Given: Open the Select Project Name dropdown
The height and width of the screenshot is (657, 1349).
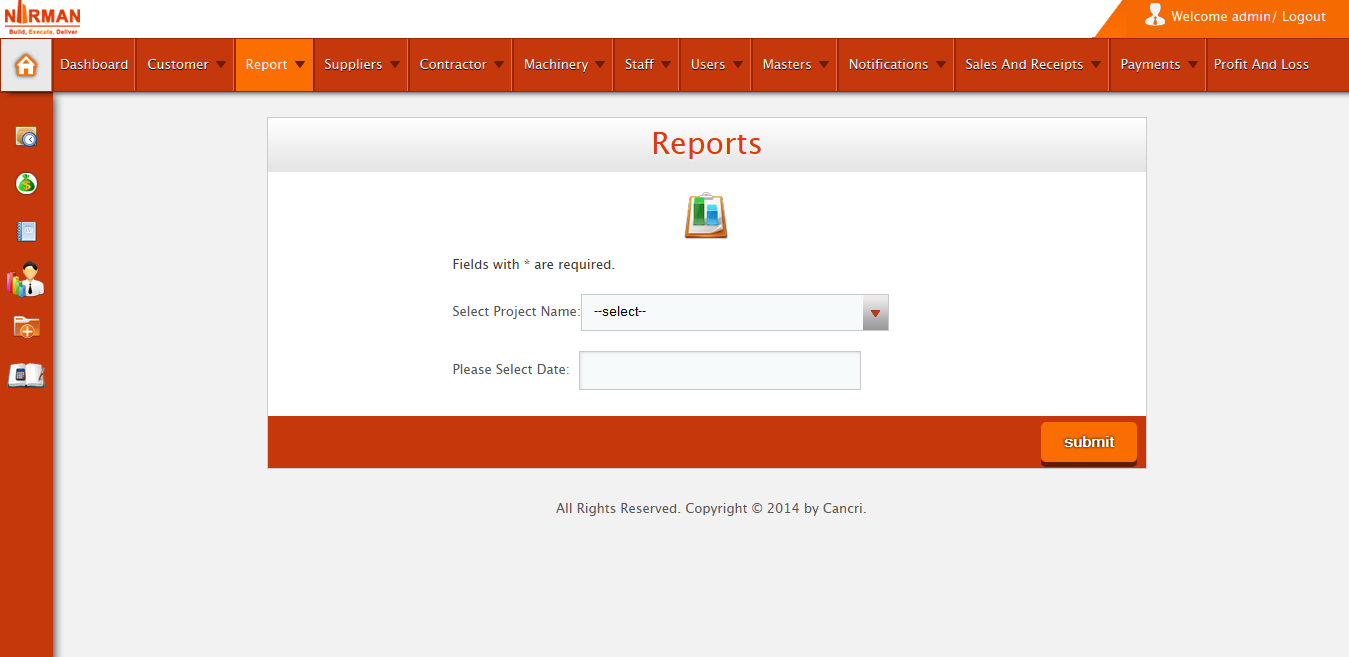Looking at the screenshot, I should pos(734,312).
